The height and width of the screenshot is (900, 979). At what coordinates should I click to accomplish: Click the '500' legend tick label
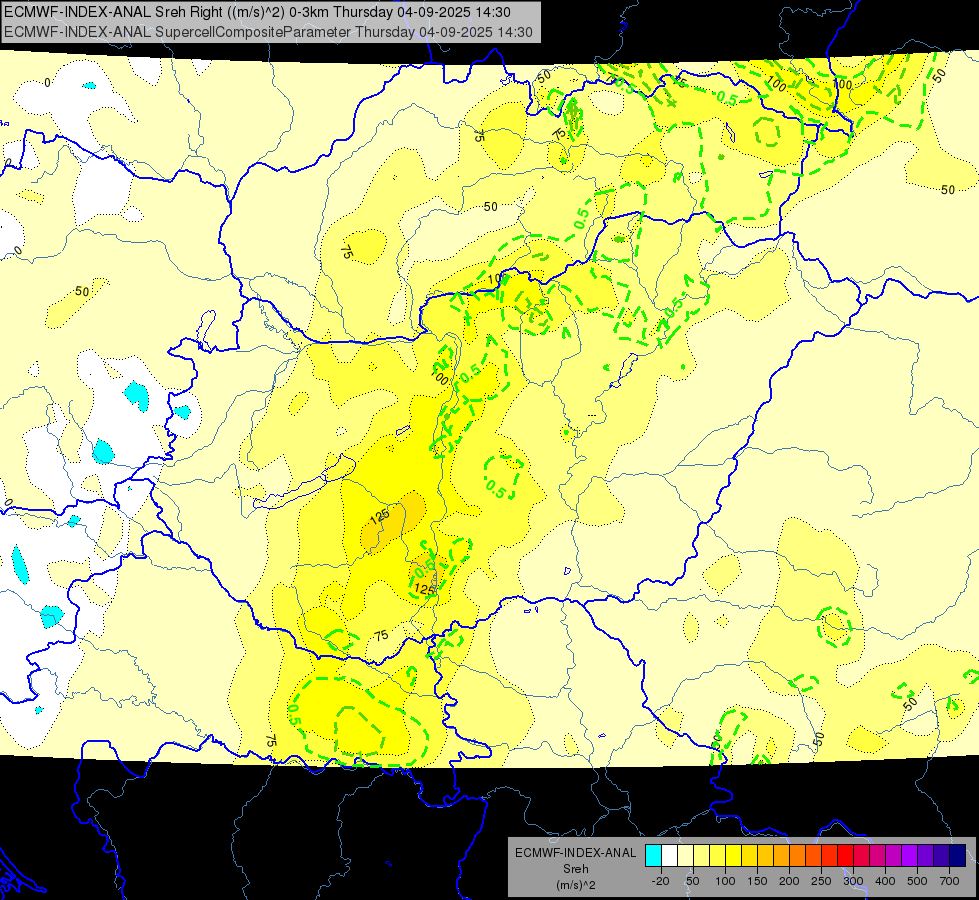pyautogui.click(x=917, y=881)
